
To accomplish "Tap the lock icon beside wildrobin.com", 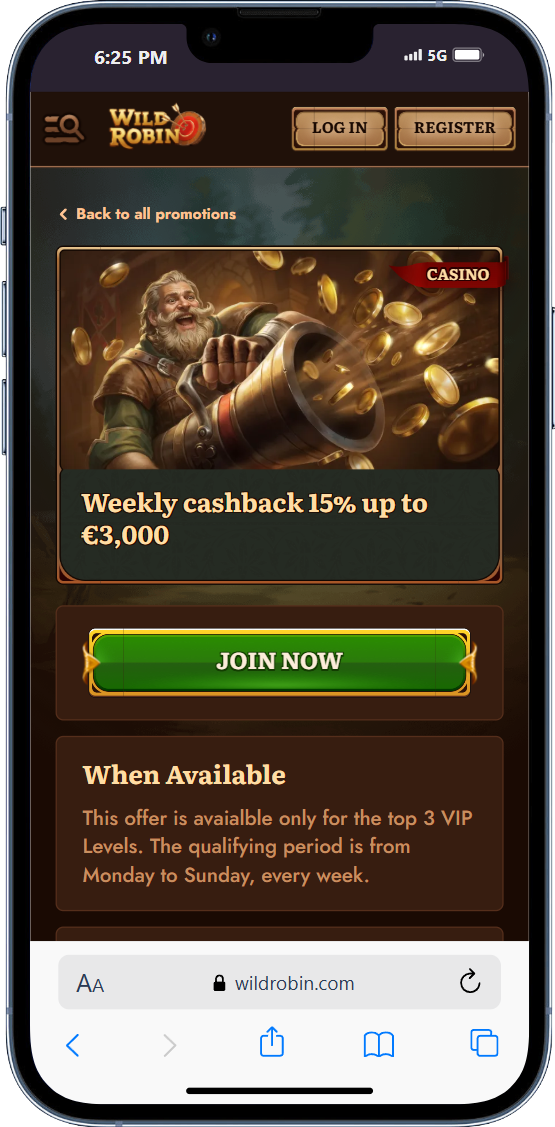I will [219, 983].
